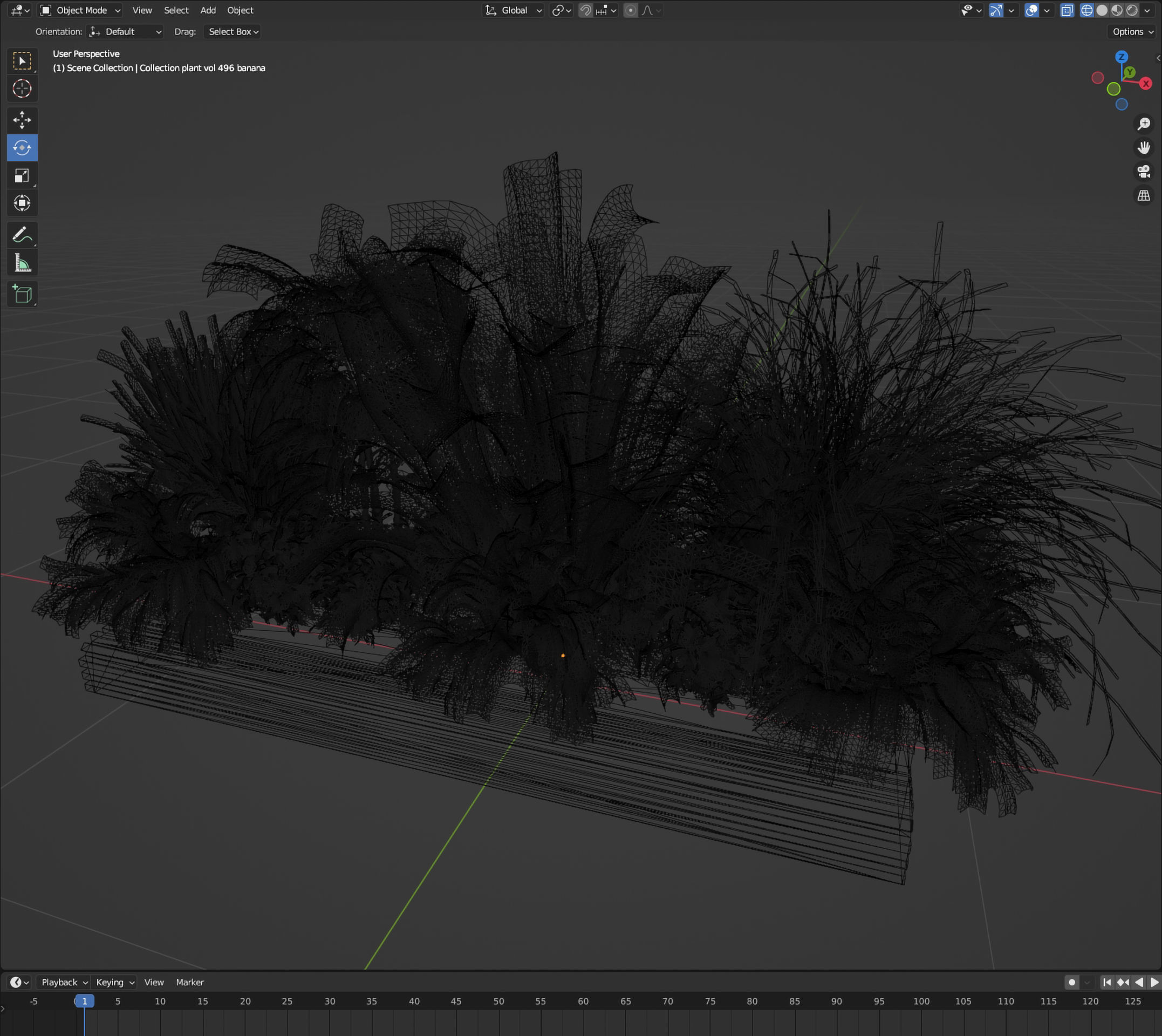1162x1036 pixels.
Task: Open the Keying menu in timeline
Action: (x=114, y=982)
